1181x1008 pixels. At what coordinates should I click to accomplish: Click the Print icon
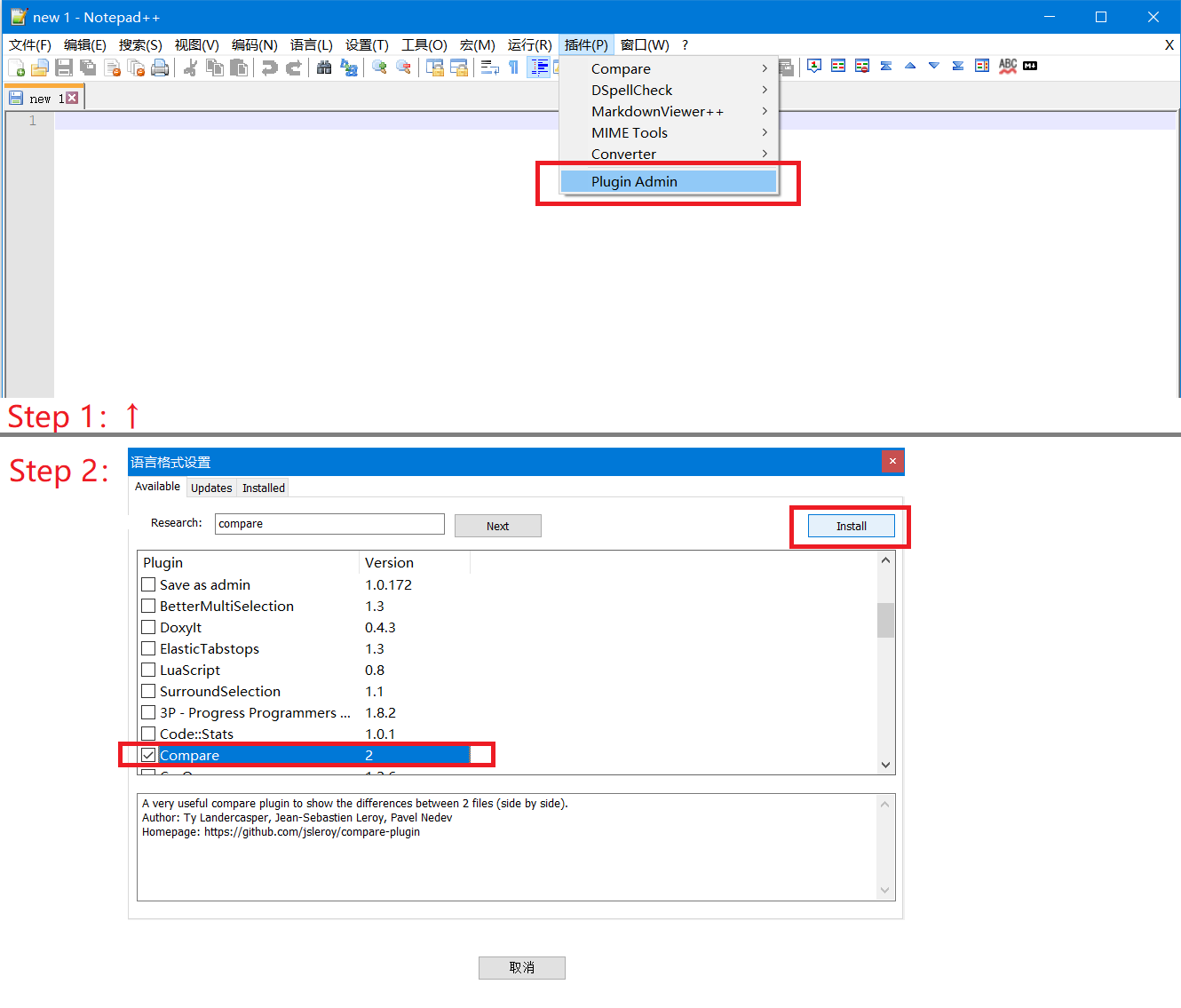160,67
